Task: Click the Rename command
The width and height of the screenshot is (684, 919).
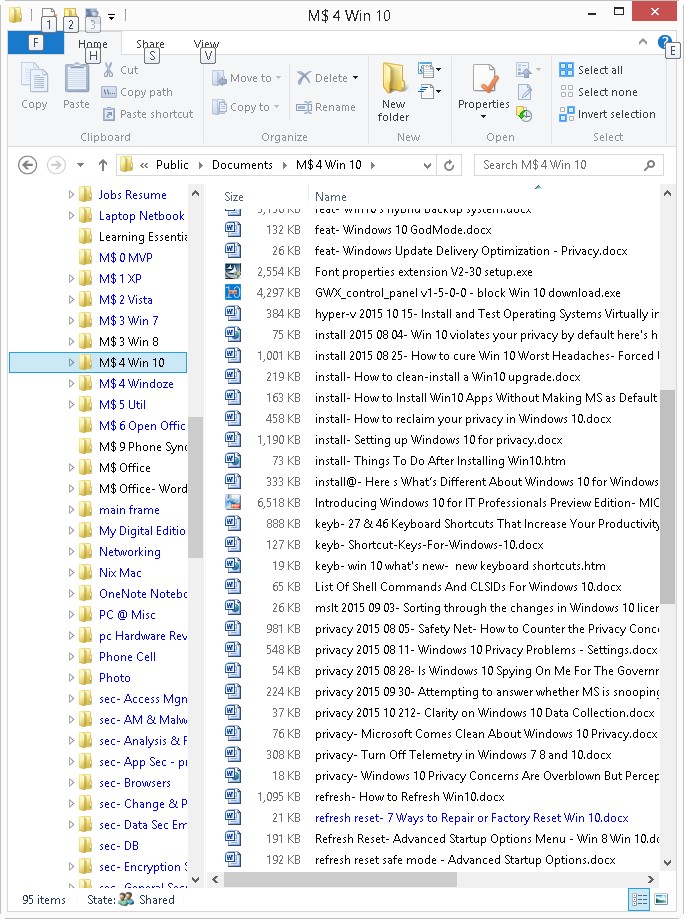Action: pyautogui.click(x=326, y=107)
